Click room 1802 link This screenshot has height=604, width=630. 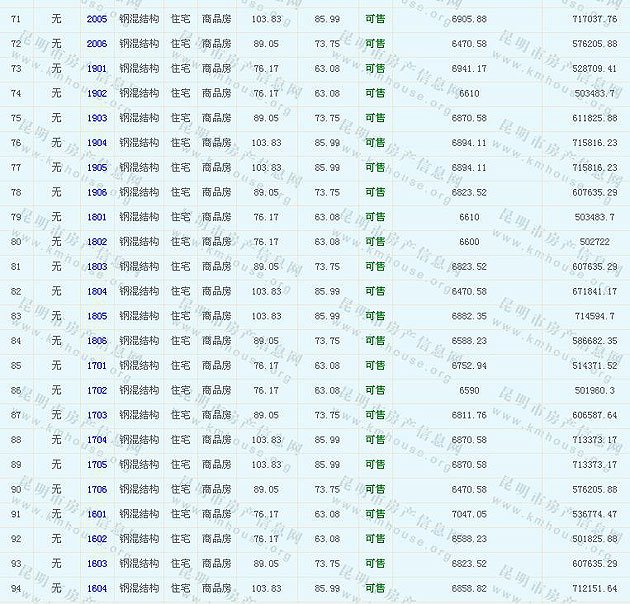[x=97, y=242]
